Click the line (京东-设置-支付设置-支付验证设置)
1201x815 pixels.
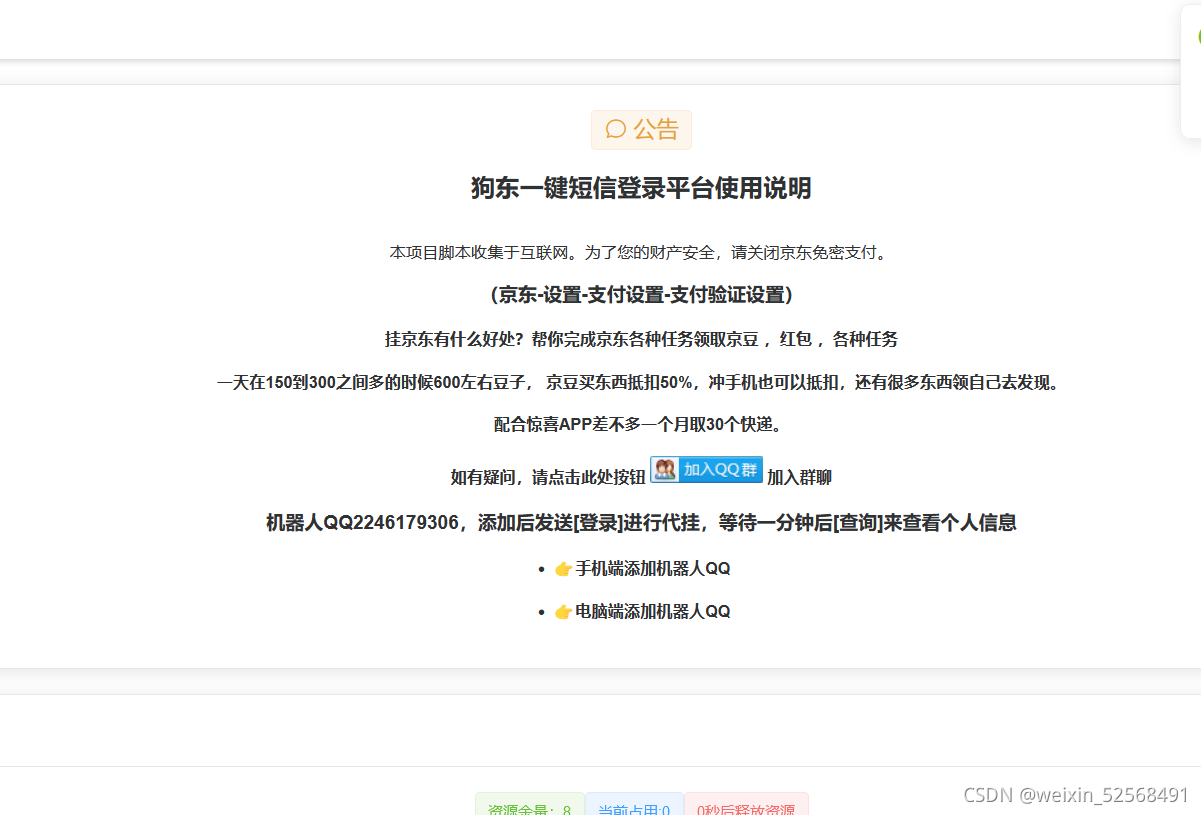coord(641,295)
